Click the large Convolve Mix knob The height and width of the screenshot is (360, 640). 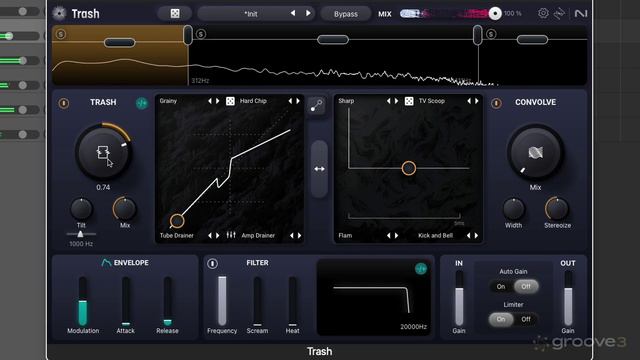point(536,152)
